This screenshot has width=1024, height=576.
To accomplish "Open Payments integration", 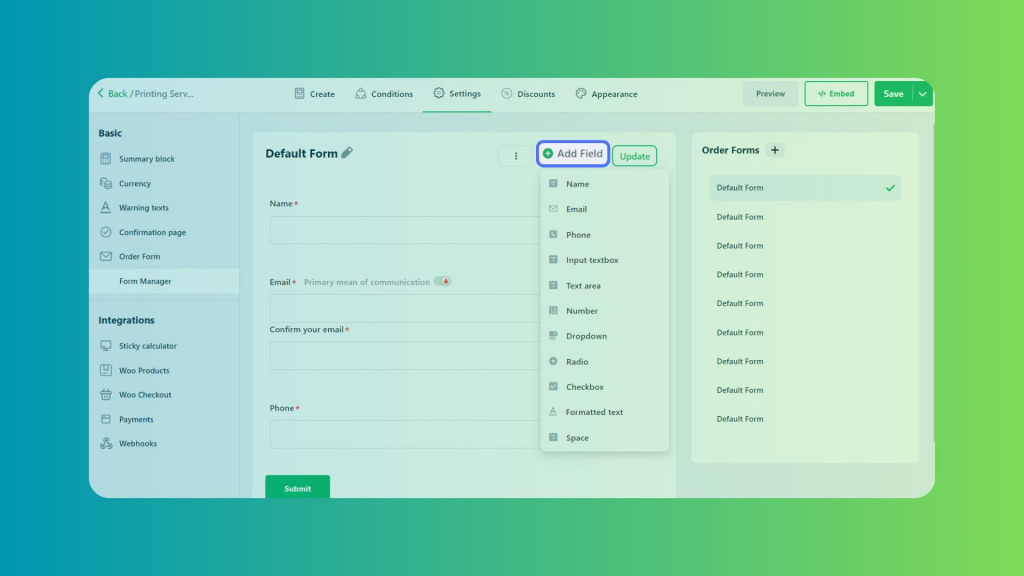I will click(x=136, y=420).
